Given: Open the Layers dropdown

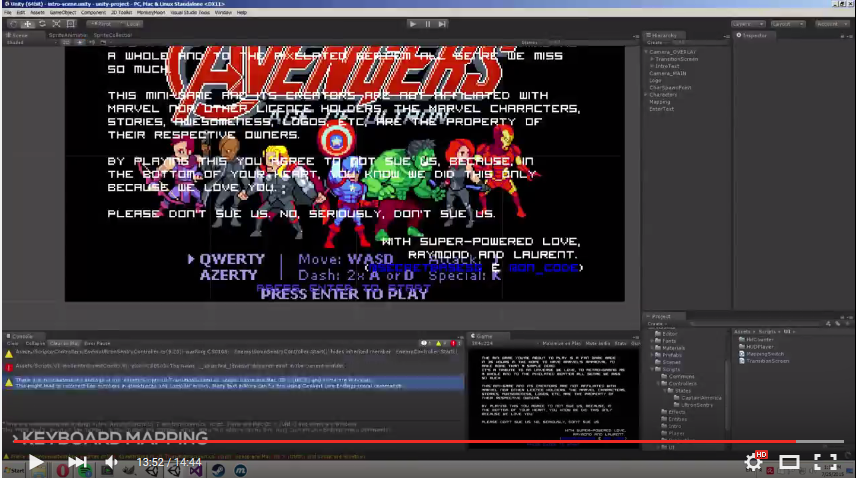Looking at the screenshot, I should pos(748,24).
